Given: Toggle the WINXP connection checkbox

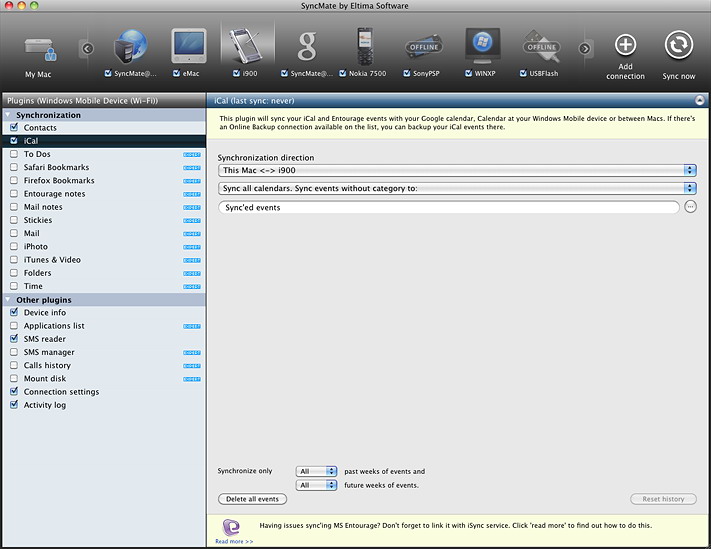Looking at the screenshot, I should click(x=468, y=73).
